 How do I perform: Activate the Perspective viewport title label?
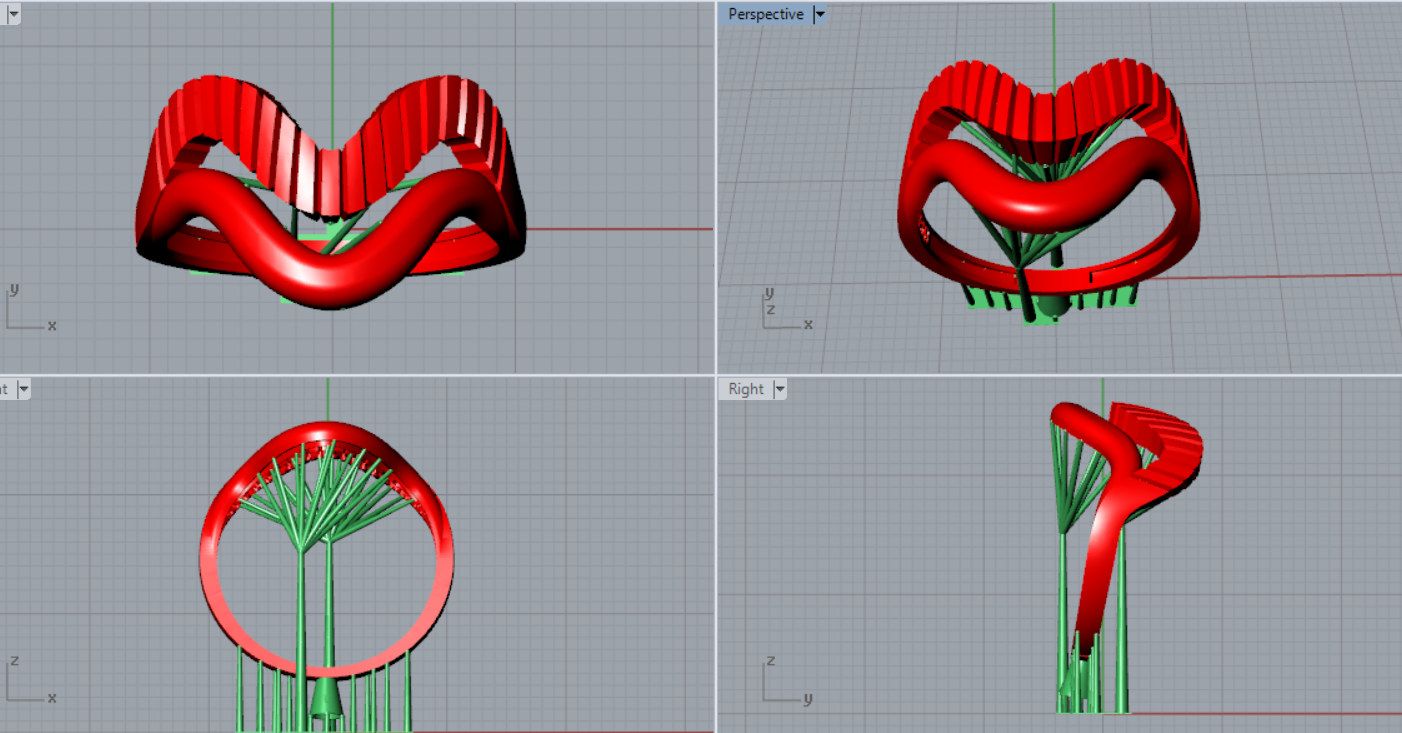tap(765, 14)
